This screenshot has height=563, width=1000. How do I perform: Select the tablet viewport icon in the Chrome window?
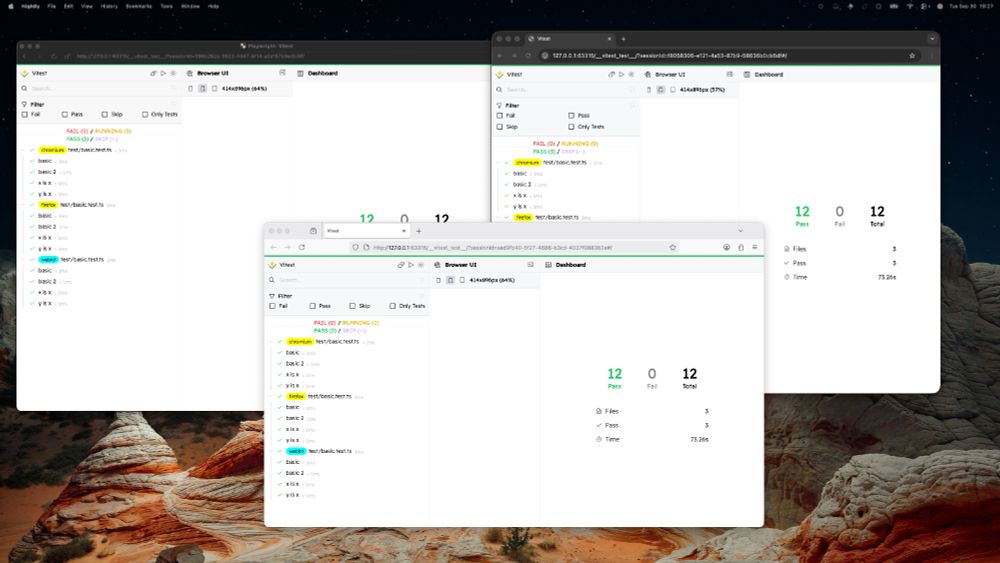tap(673, 90)
